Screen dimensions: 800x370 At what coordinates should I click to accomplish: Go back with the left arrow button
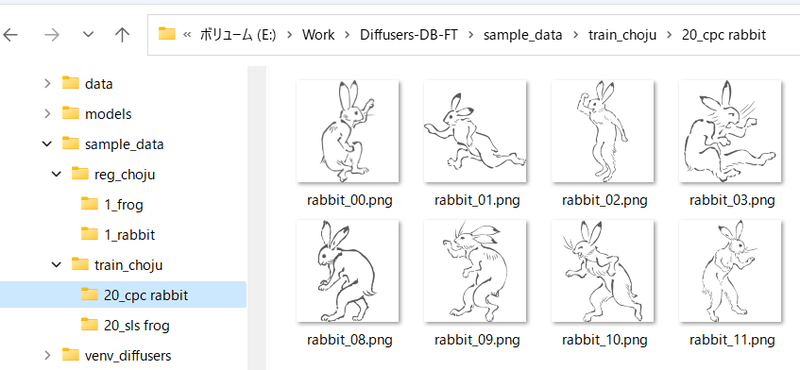click(x=10, y=35)
